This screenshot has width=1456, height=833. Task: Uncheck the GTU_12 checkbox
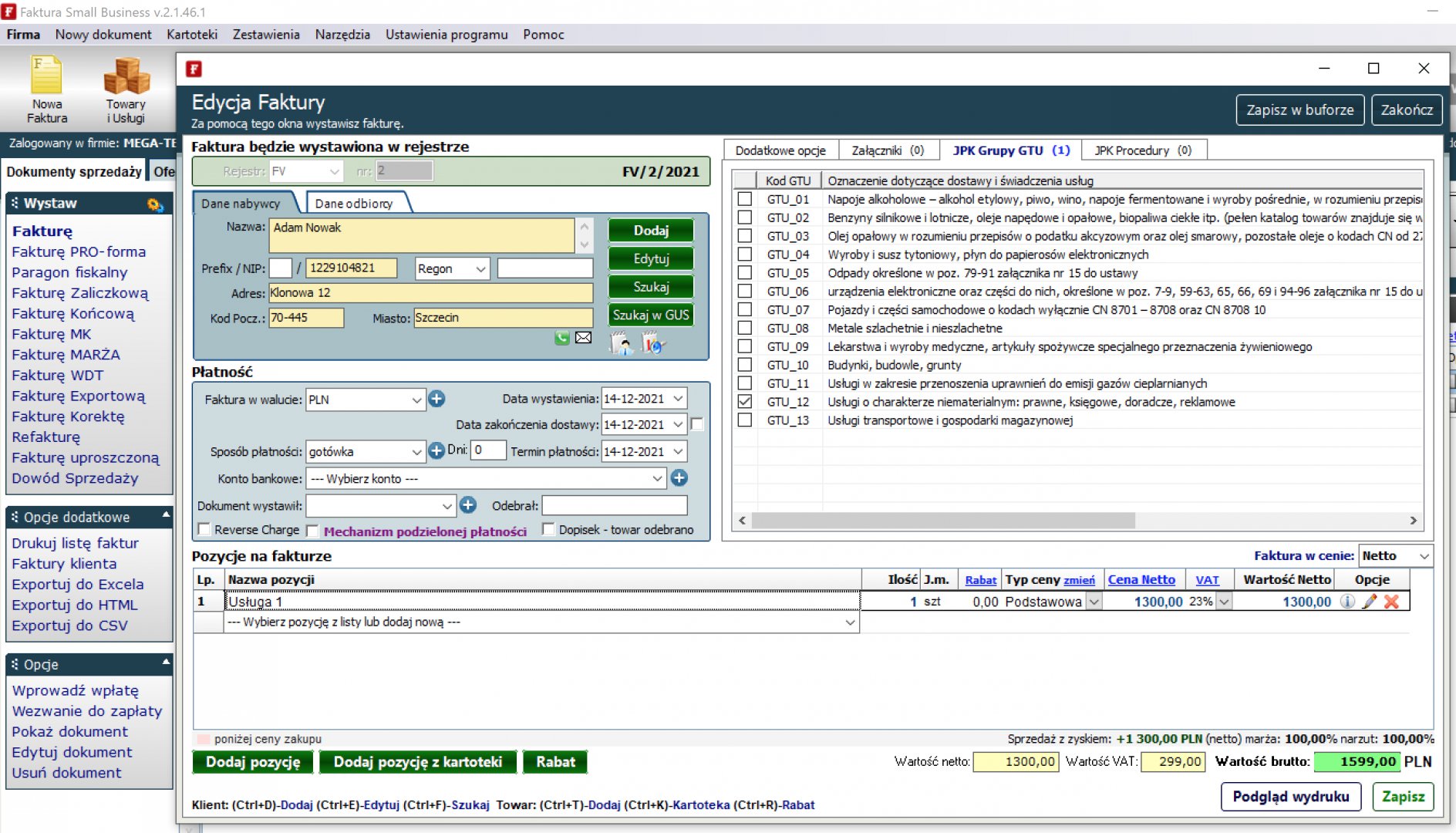coord(744,402)
